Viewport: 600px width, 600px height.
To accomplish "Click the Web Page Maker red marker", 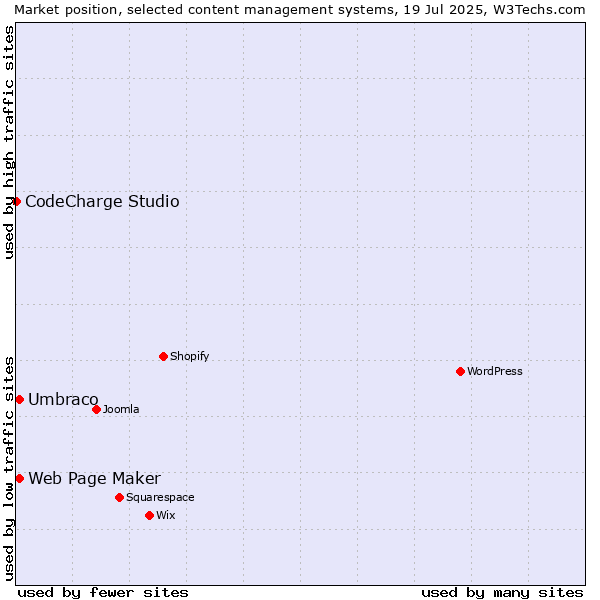I will (20, 479).
